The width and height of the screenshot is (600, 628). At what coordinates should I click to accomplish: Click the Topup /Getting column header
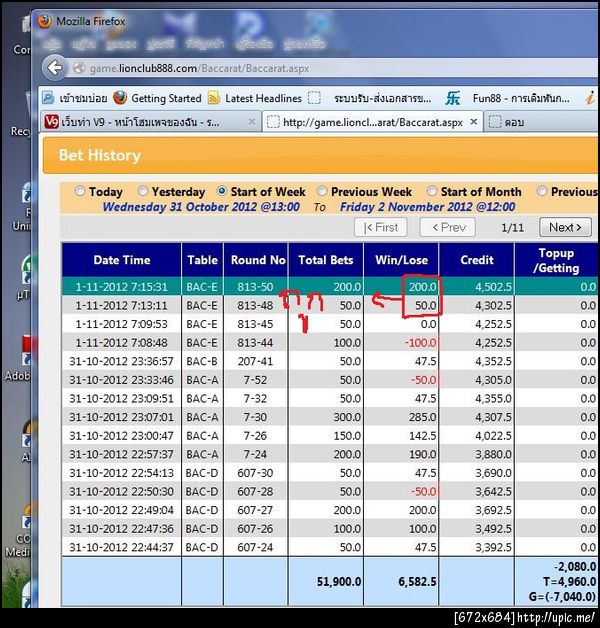(556, 260)
